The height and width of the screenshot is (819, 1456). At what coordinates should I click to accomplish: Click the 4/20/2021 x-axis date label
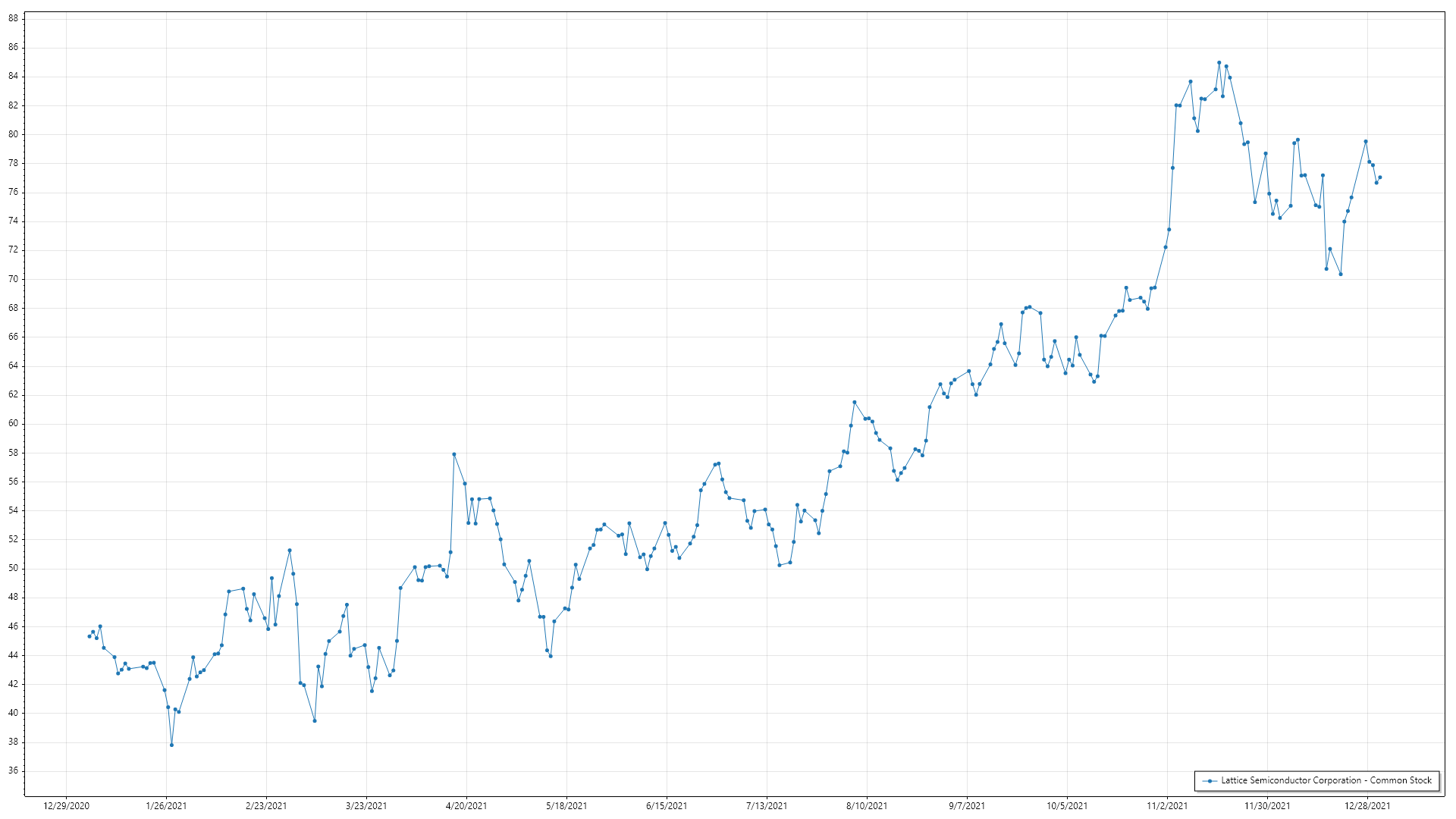pos(466,806)
